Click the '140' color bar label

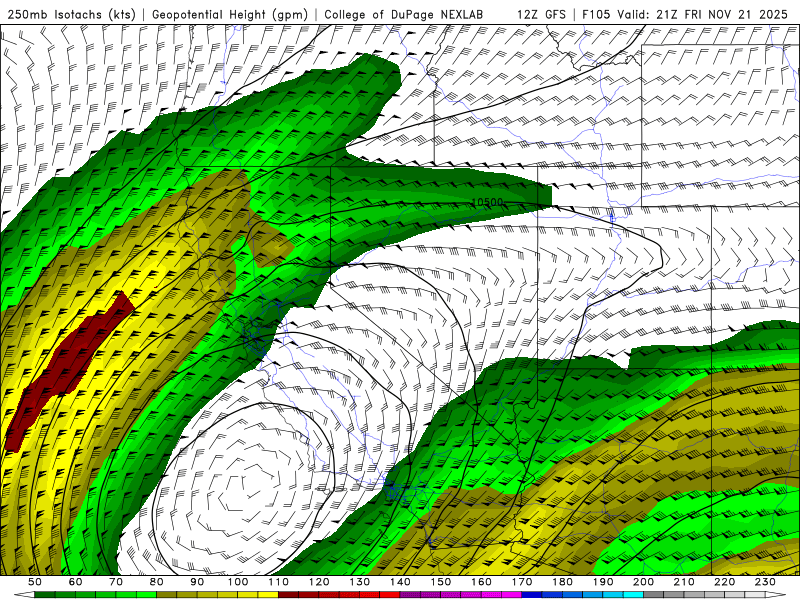coord(400,582)
